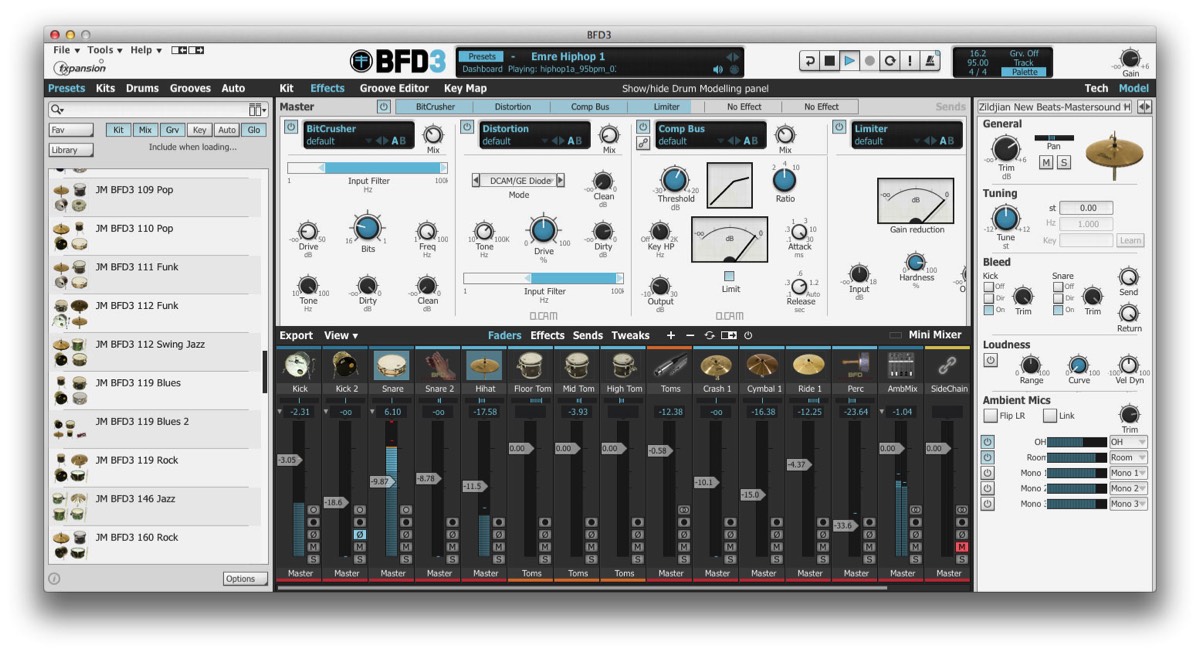The image size is (1200, 652).
Task: Open the OH ambient mic routing dropdown
Action: 1128,442
